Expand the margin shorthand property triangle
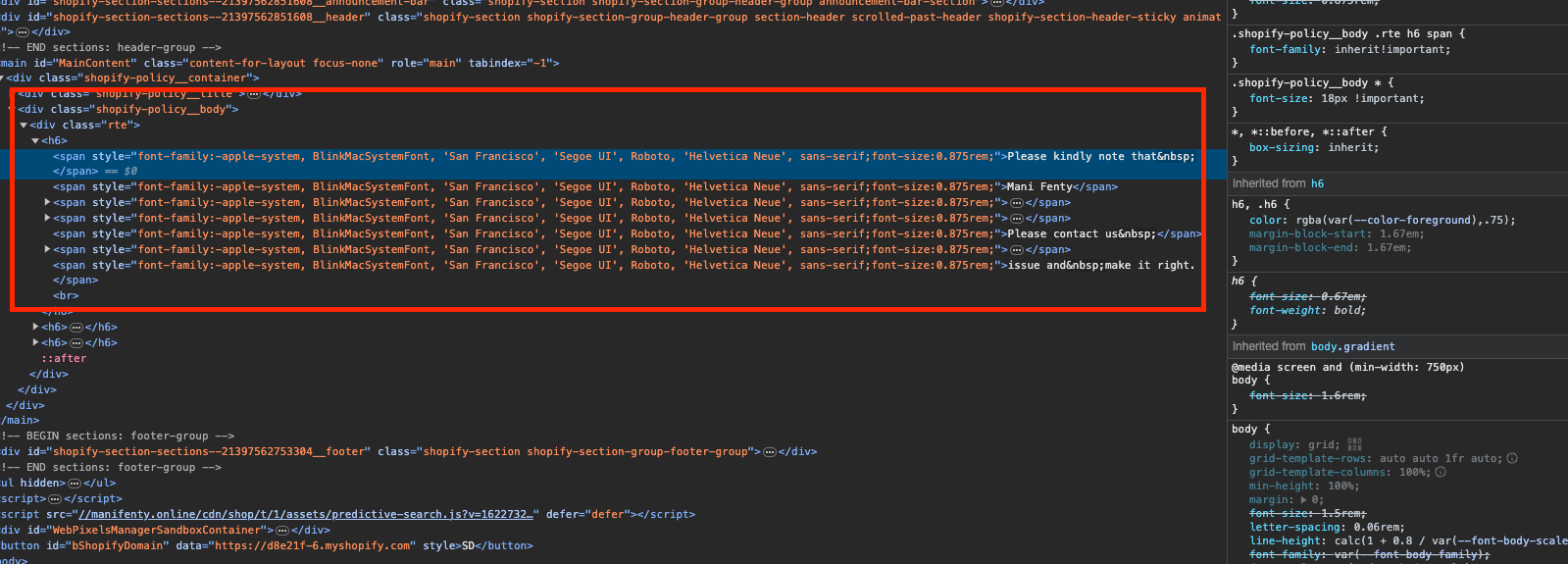Image resolution: width=1568 pixels, height=564 pixels. [x=1303, y=500]
